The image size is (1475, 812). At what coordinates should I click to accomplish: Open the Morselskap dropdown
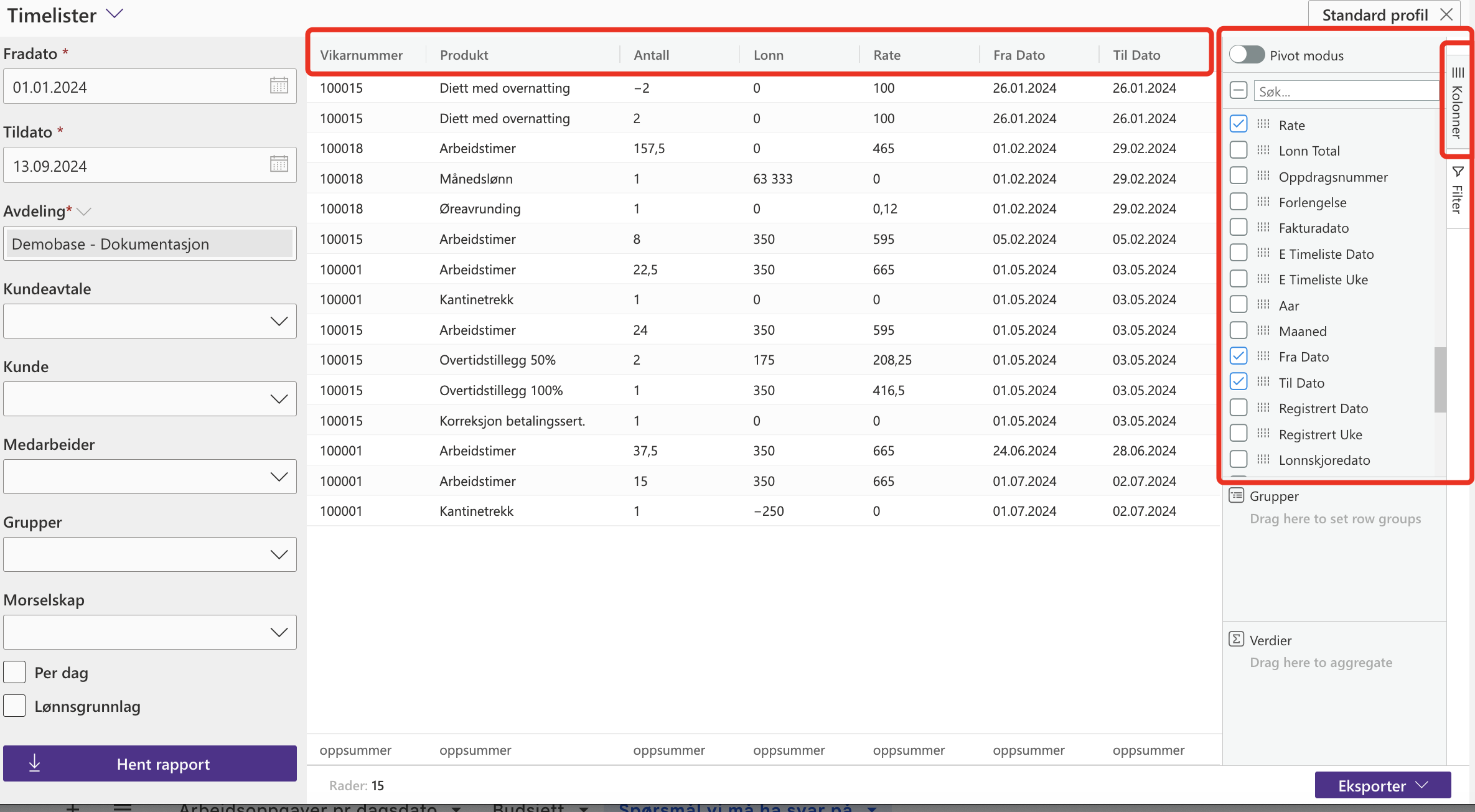tap(150, 632)
